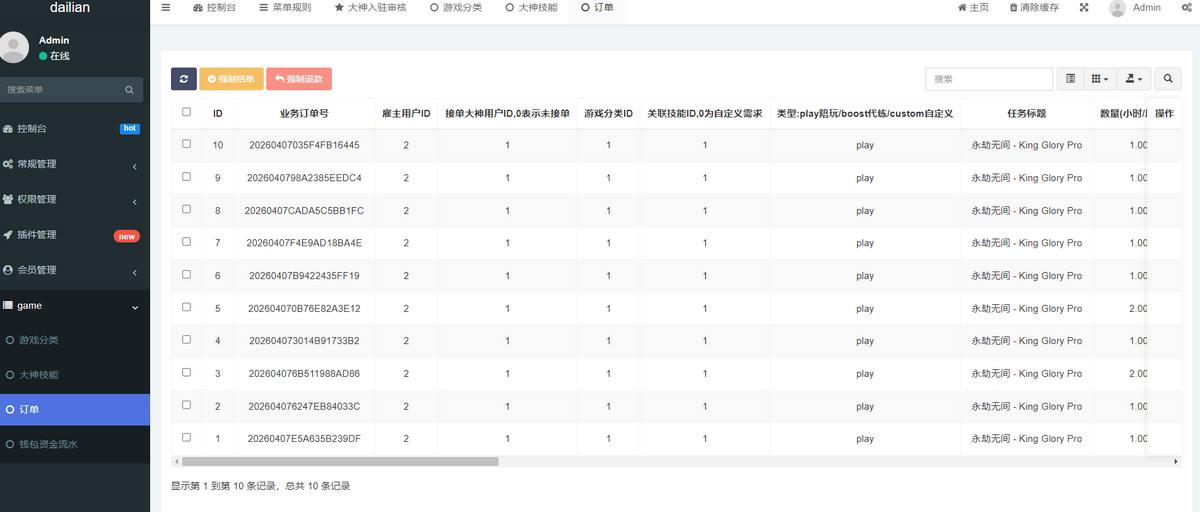
Task: Toggle the sidebar with the hamburger icon
Action: 166,7
